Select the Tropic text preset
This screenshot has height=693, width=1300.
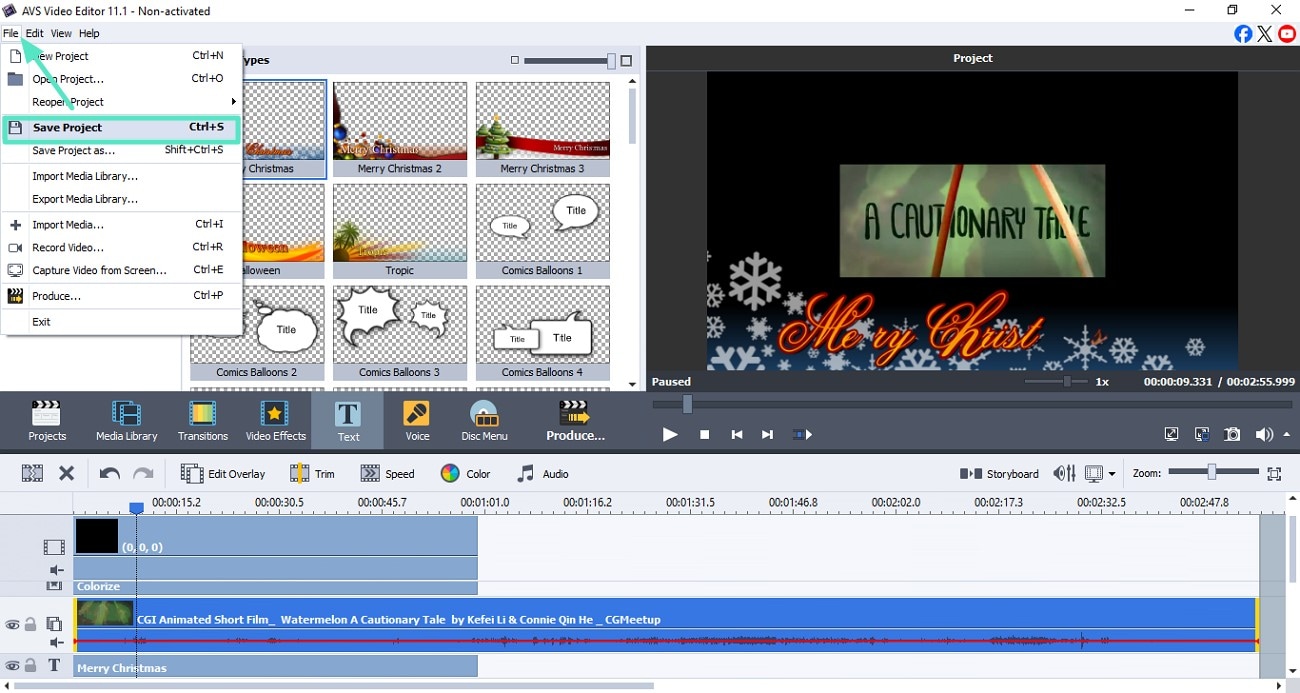point(400,231)
